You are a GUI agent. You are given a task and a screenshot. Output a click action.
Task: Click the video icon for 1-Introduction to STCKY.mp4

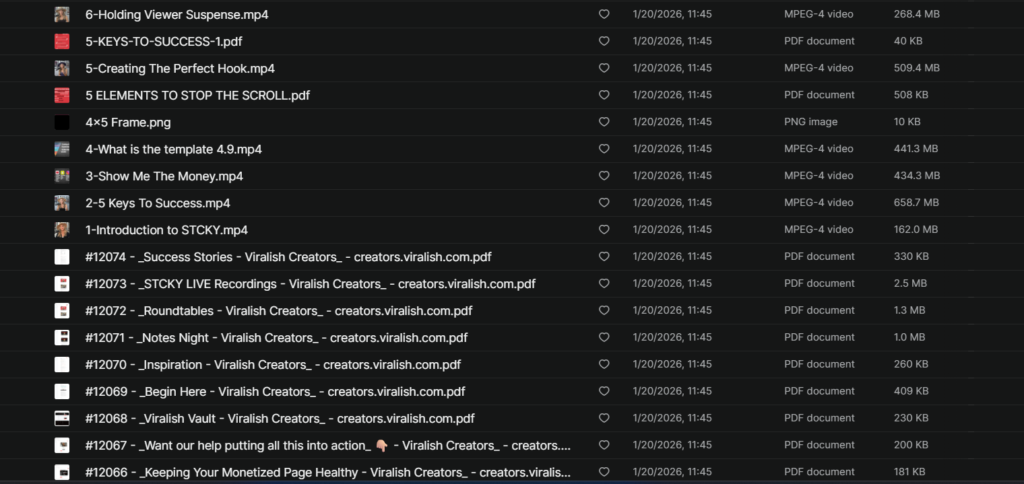click(x=62, y=230)
